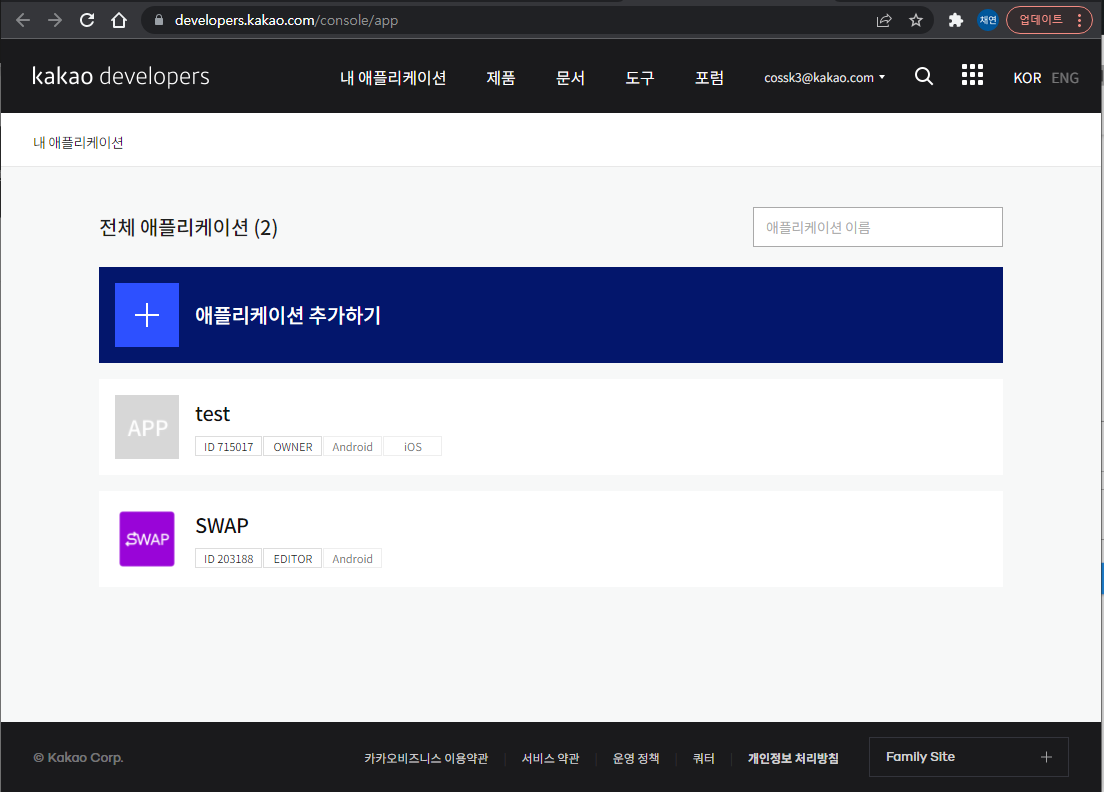Viewport: 1104px width, 792px height.
Task: Open the 내 애플리케이션 menu
Action: point(393,77)
